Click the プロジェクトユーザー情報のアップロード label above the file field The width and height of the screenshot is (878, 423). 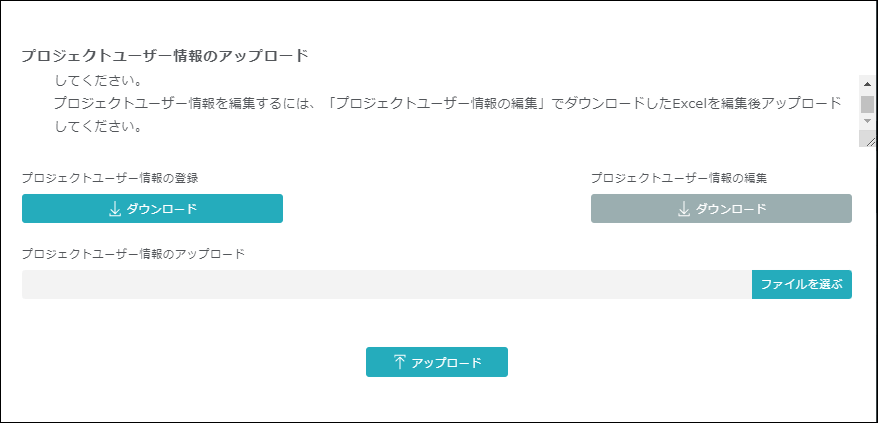pos(133,254)
